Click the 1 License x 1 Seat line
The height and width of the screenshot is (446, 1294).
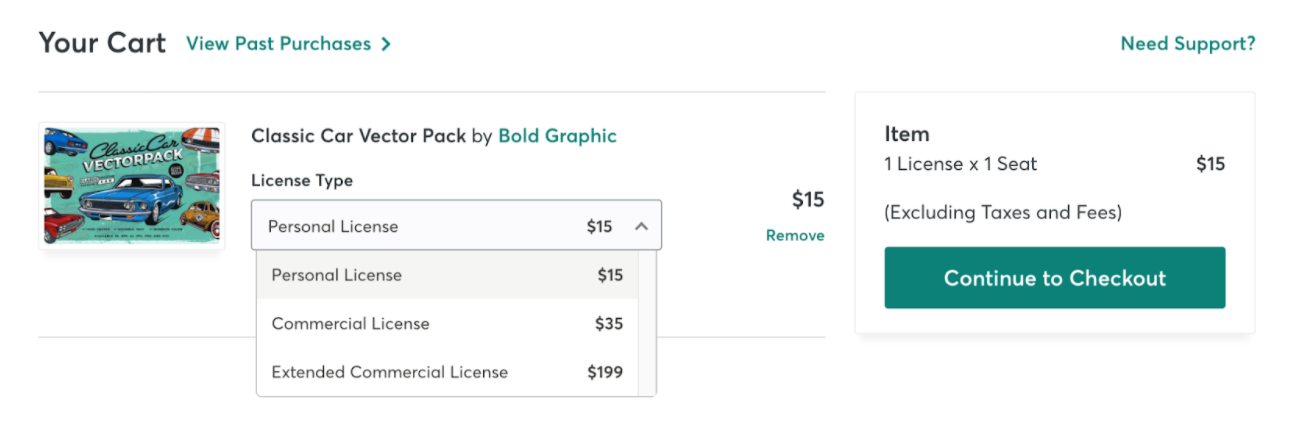click(x=961, y=164)
